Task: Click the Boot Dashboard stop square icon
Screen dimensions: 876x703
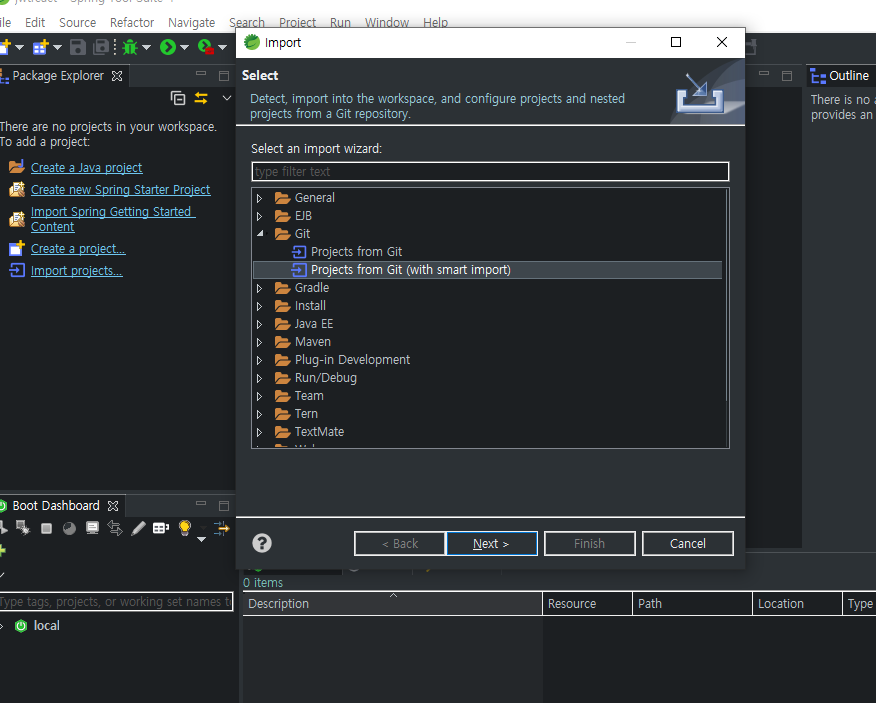Action: (46, 529)
